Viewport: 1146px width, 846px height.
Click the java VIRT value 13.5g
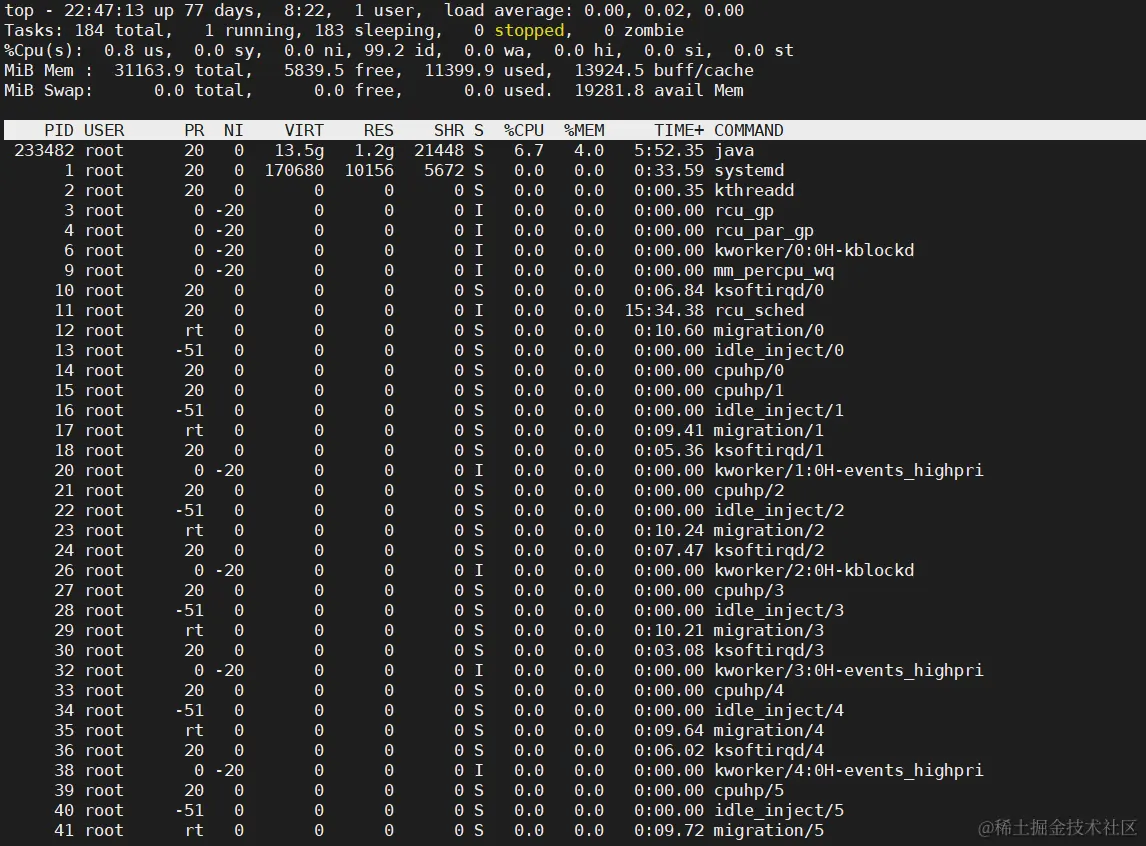(x=299, y=150)
